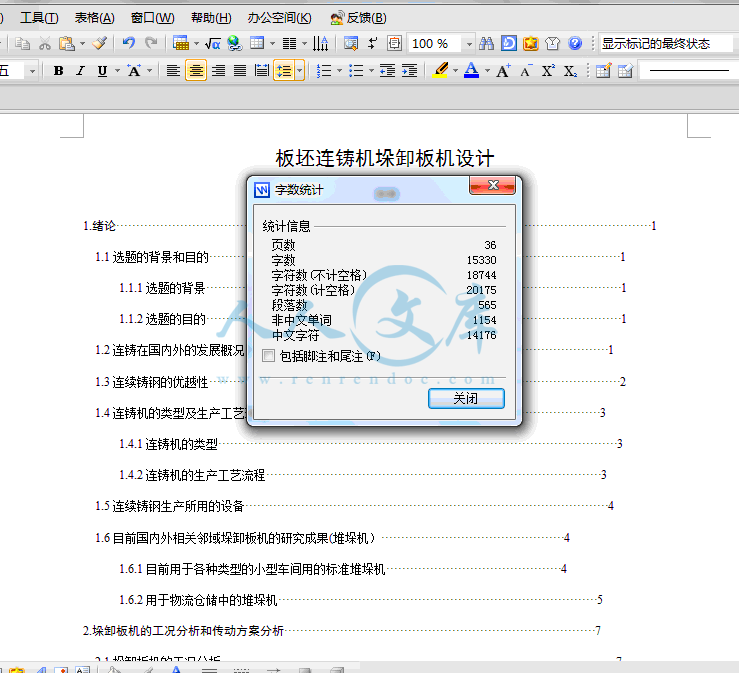Apply the yellow highlight color pen

[441, 71]
